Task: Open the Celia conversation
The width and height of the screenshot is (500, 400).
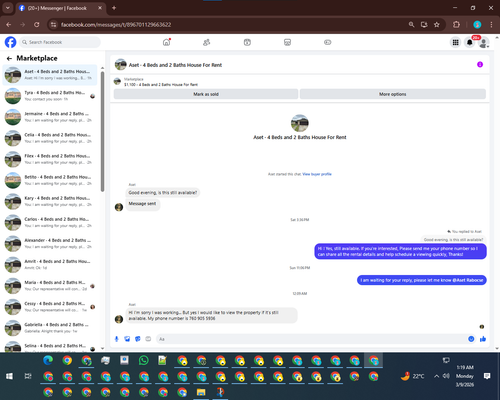Action: pyautogui.click(x=50, y=138)
